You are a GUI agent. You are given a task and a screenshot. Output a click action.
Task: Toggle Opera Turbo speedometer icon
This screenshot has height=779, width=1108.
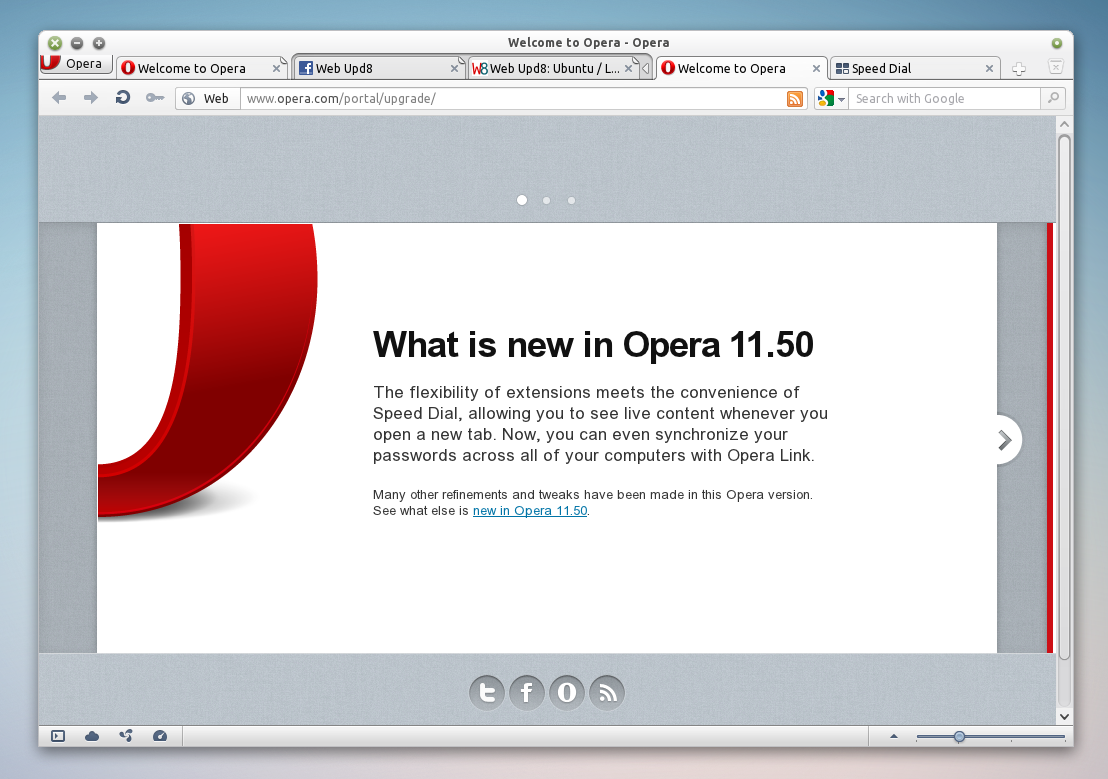coord(160,737)
